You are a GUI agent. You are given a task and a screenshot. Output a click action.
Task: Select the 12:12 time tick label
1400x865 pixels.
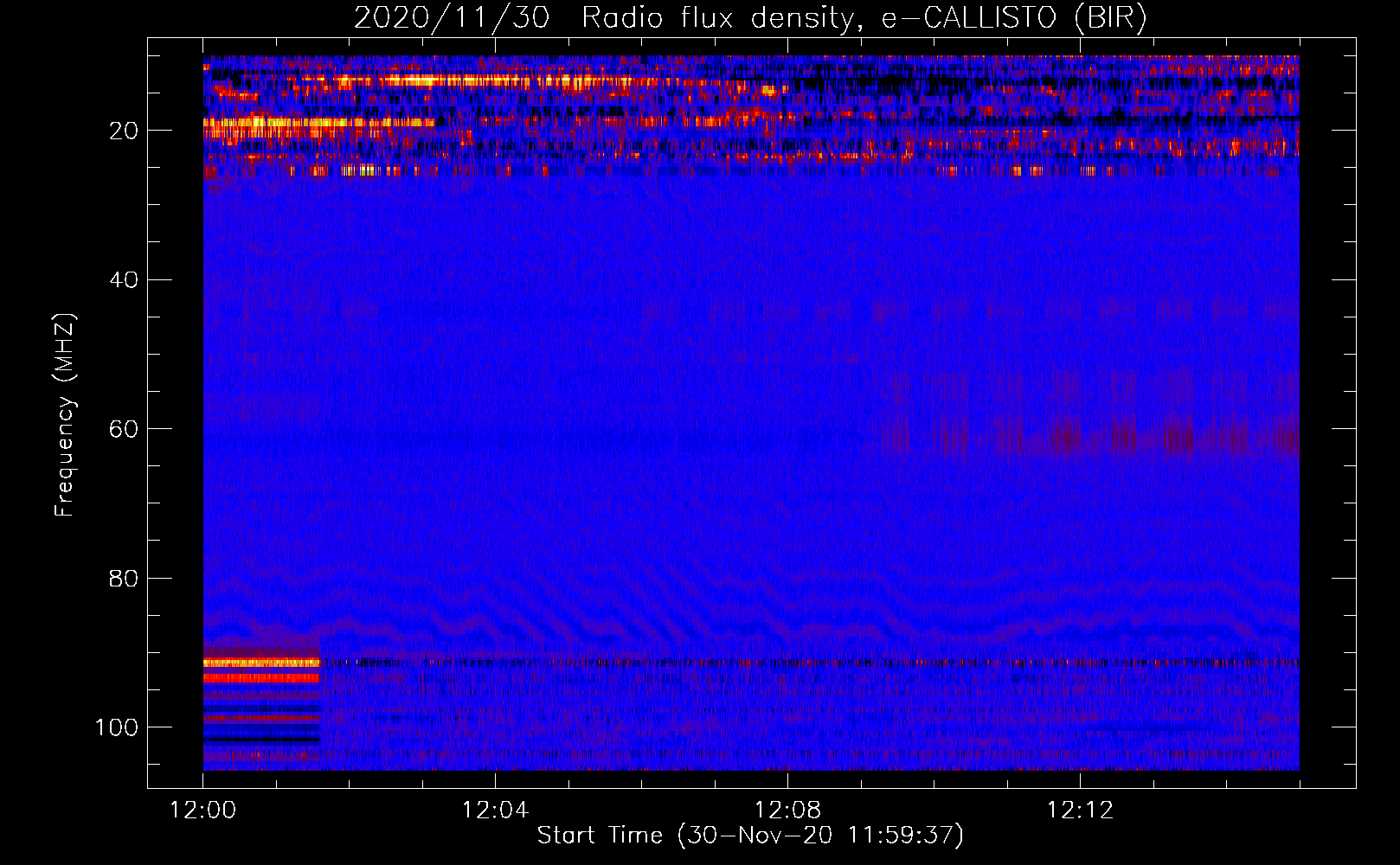1080,811
